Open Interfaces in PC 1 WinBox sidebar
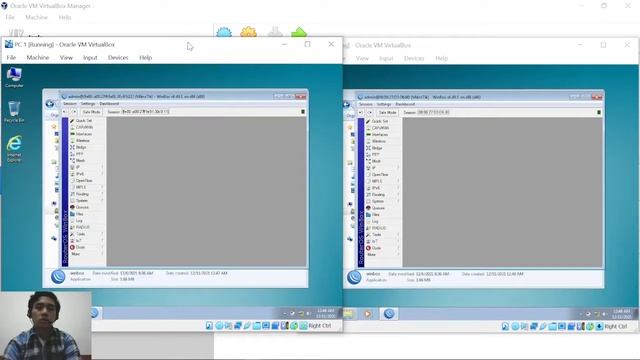Screen dimensions: 640x360 tap(84, 134)
